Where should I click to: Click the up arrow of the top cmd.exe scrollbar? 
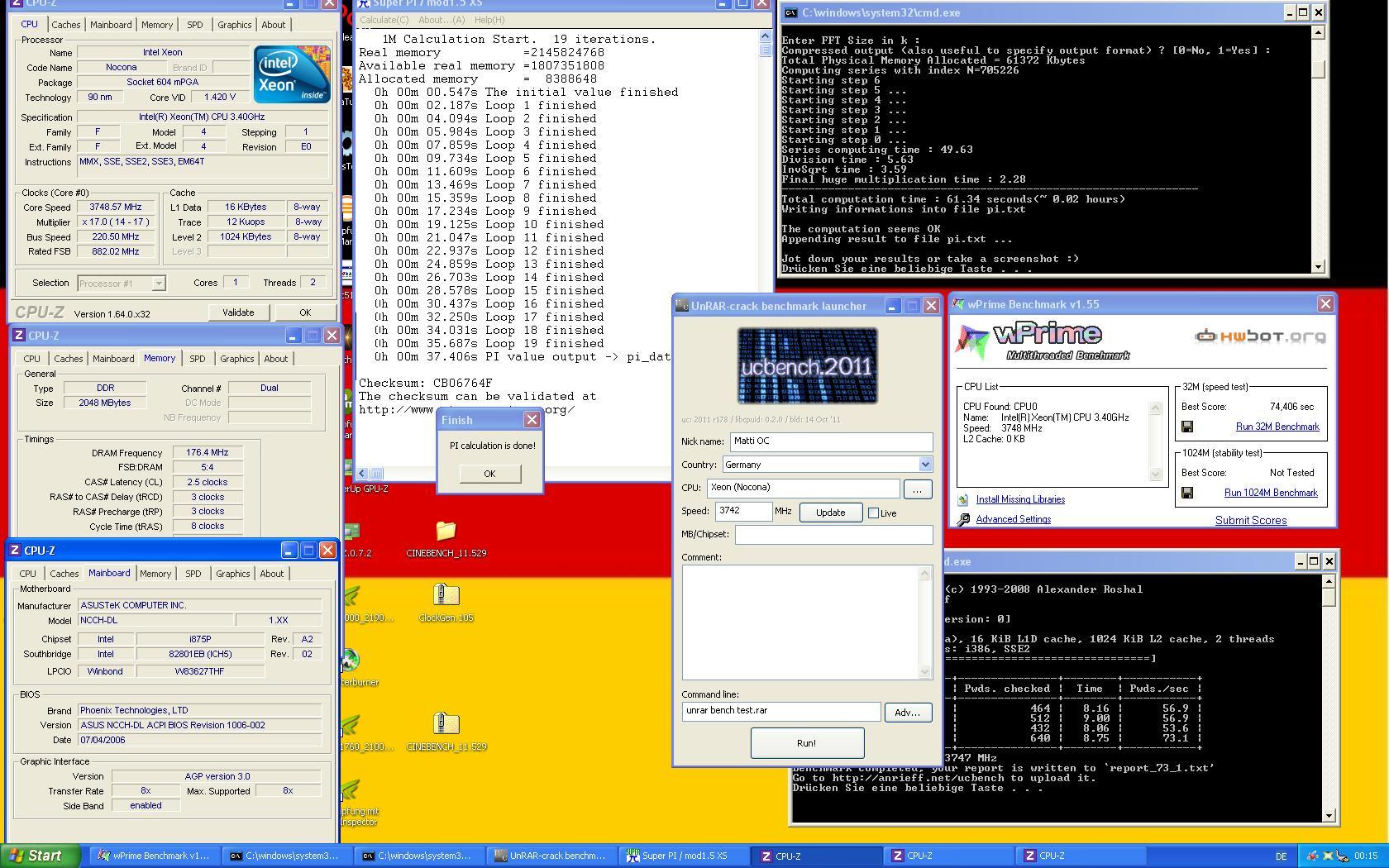pyautogui.click(x=1318, y=32)
